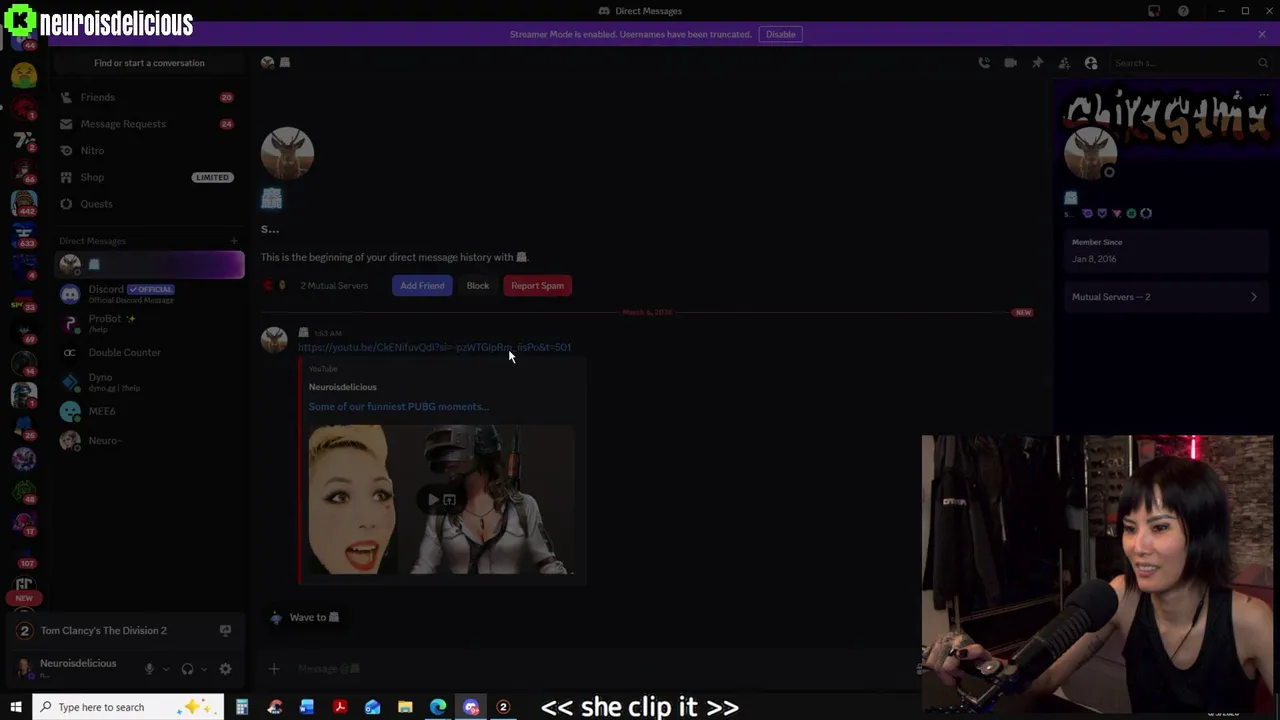Click Add Friend button
The image size is (1280, 720).
click(422, 286)
